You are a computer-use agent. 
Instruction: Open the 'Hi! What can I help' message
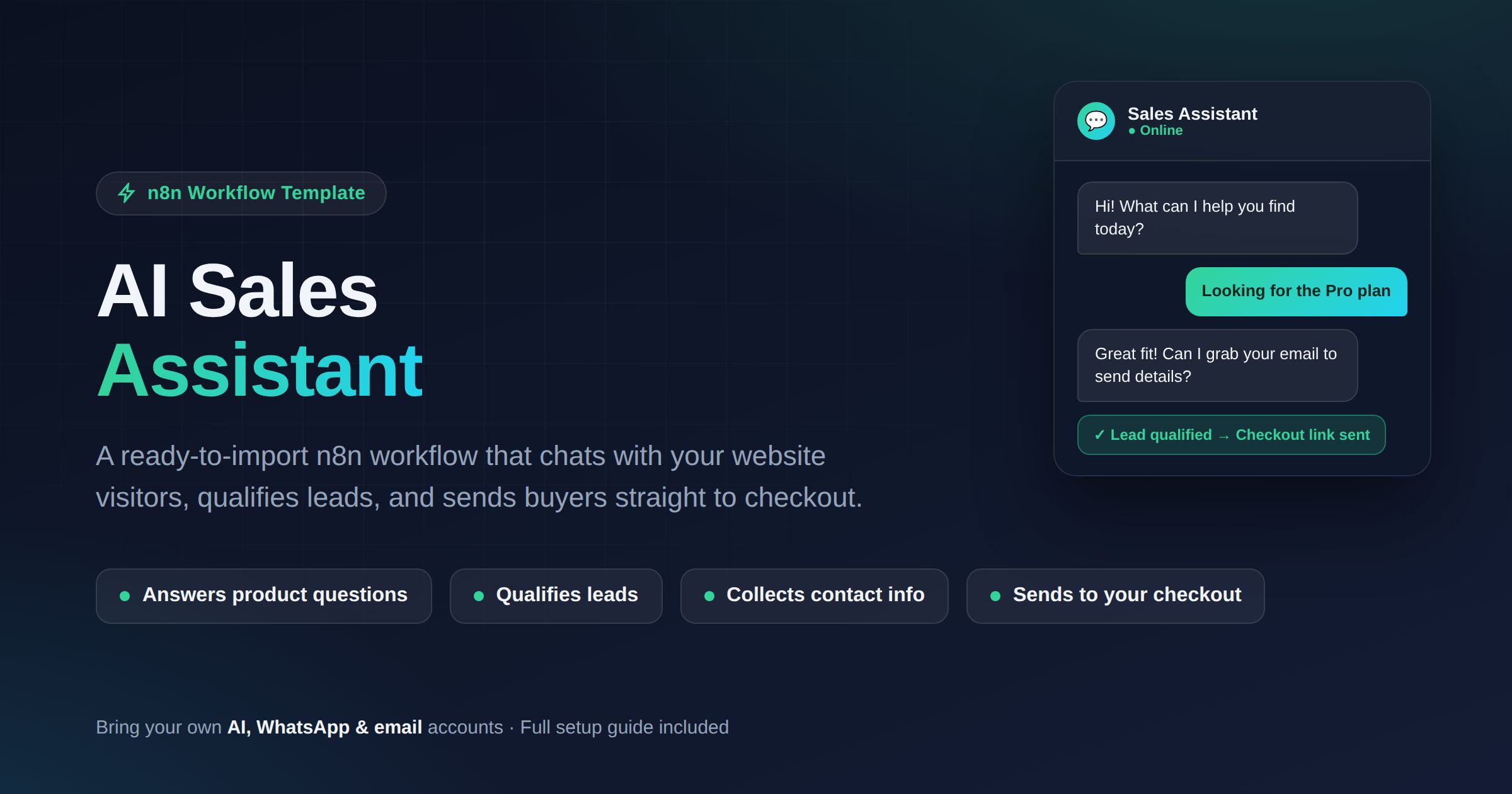point(1217,218)
